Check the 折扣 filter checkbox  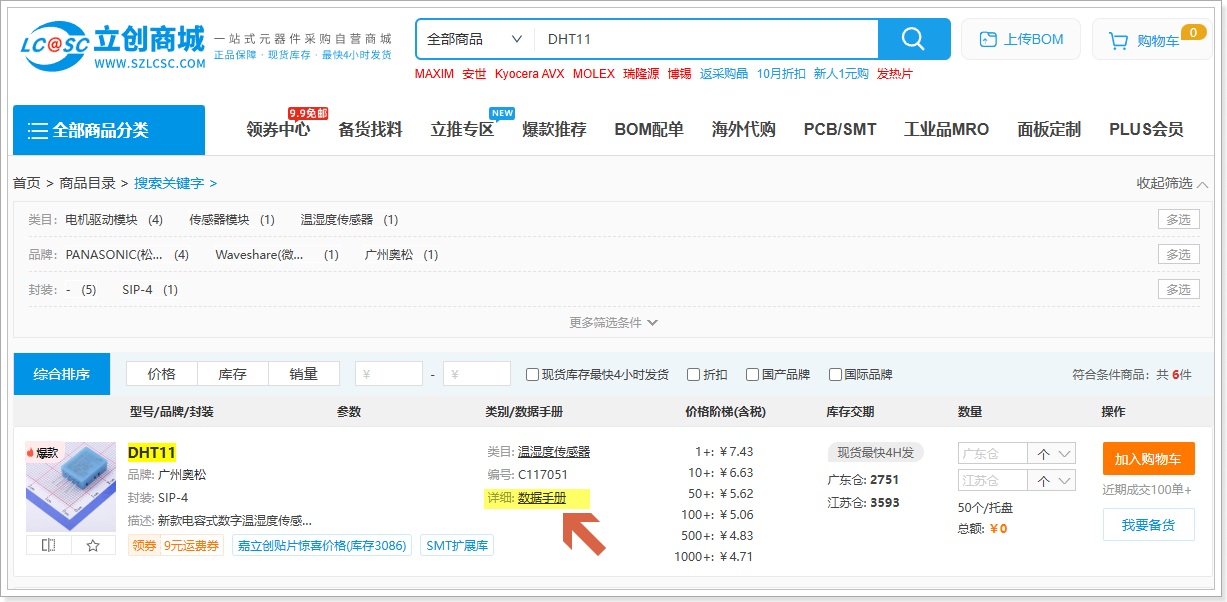pyautogui.click(x=693, y=375)
